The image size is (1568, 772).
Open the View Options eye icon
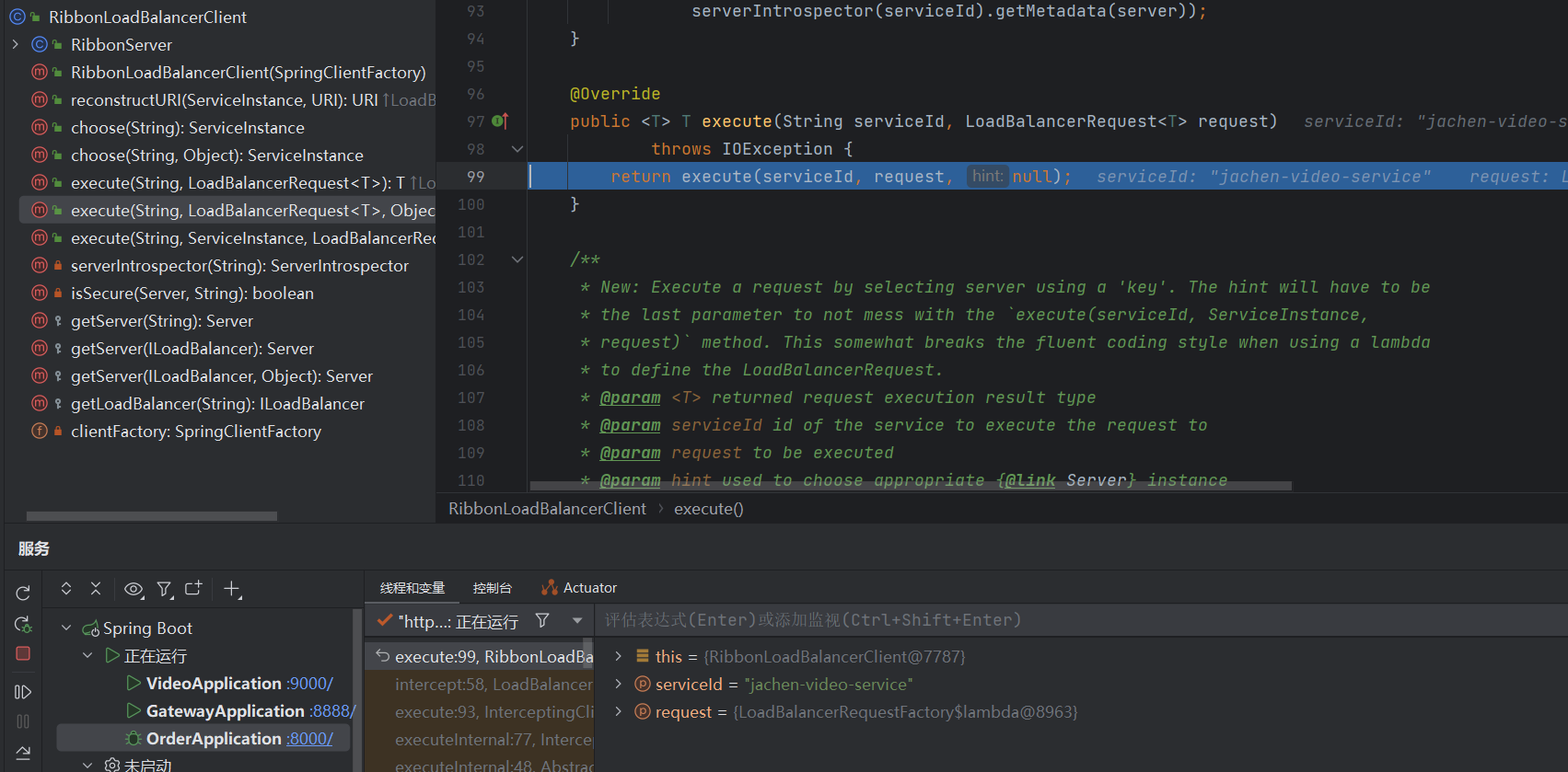point(134,589)
